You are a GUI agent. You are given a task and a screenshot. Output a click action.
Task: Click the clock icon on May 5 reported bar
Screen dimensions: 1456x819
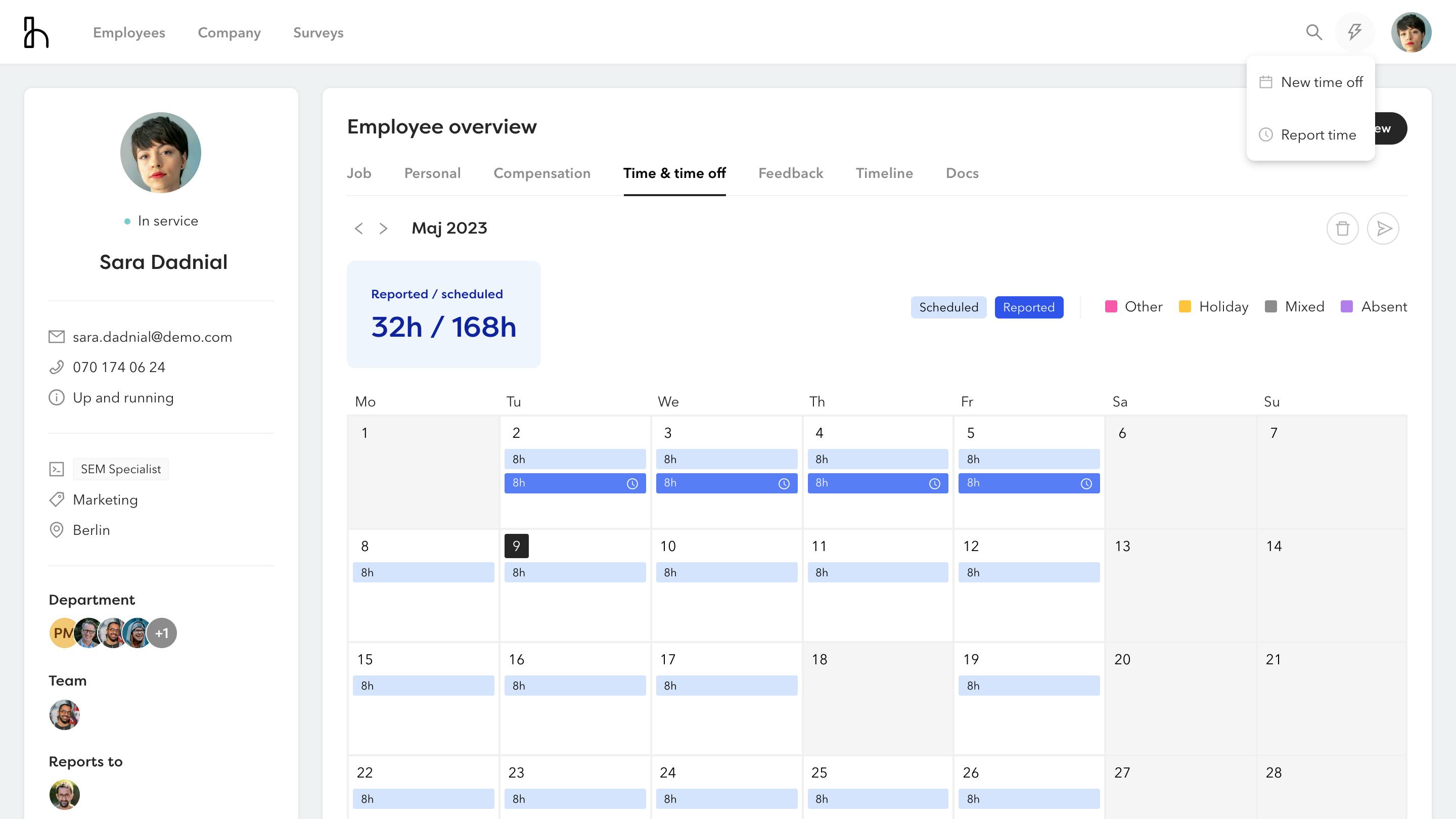tap(1086, 484)
